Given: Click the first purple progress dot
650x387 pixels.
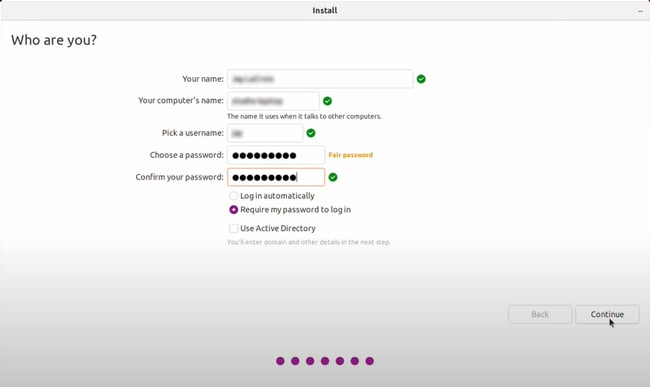Looking at the screenshot, I should coord(280,361).
